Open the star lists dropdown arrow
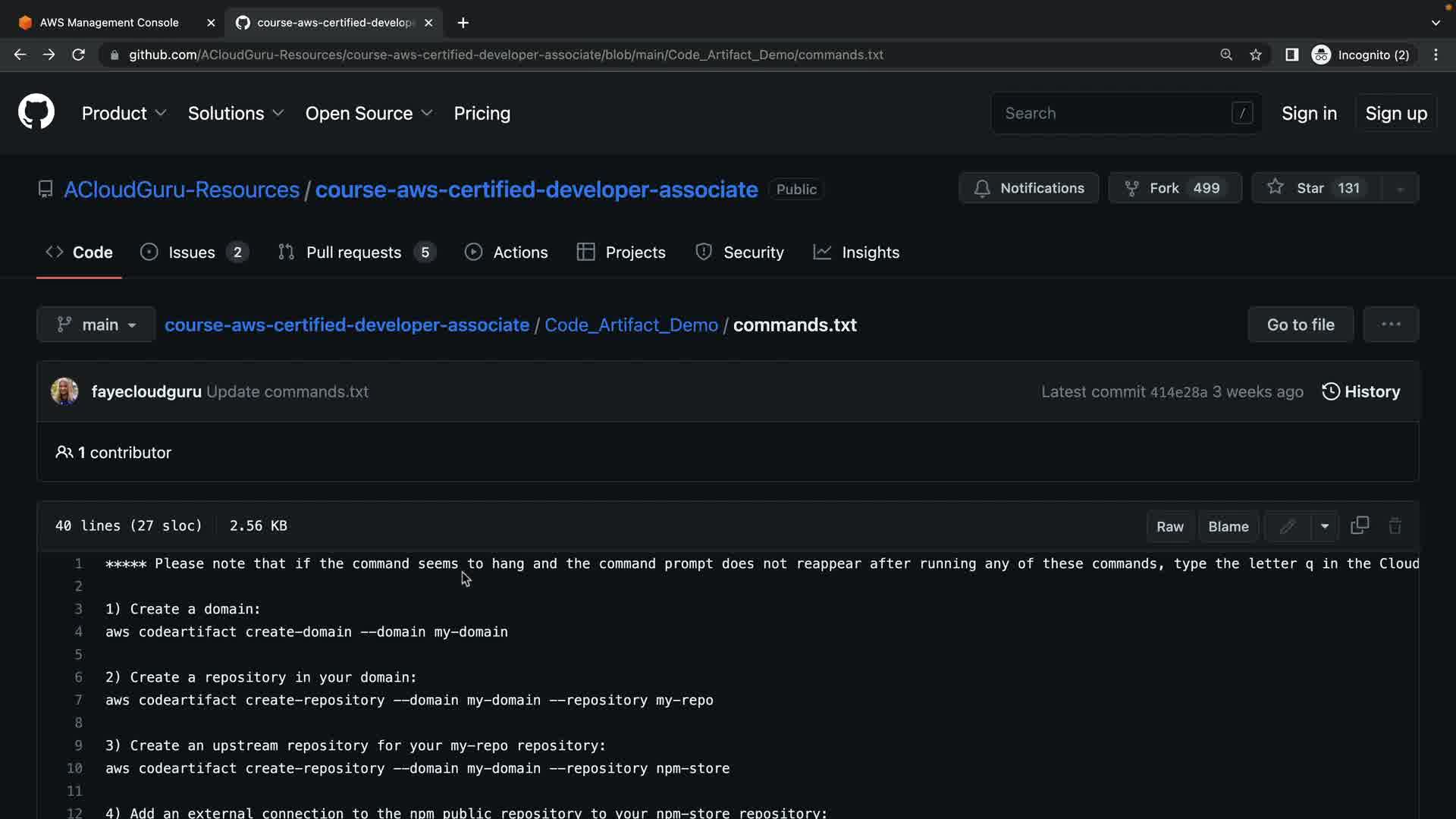This screenshot has width=1456, height=819. [1400, 189]
